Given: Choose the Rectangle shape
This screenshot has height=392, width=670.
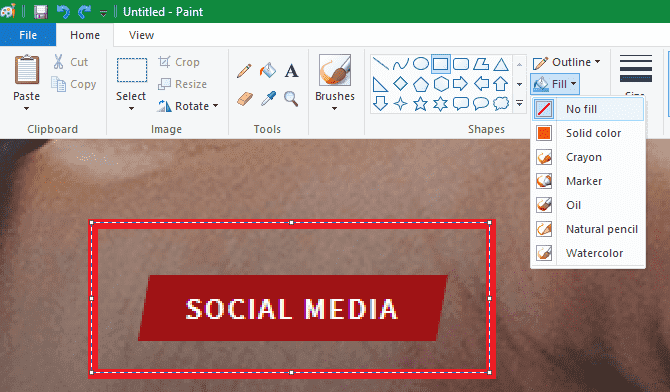Looking at the screenshot, I should pos(441,64).
